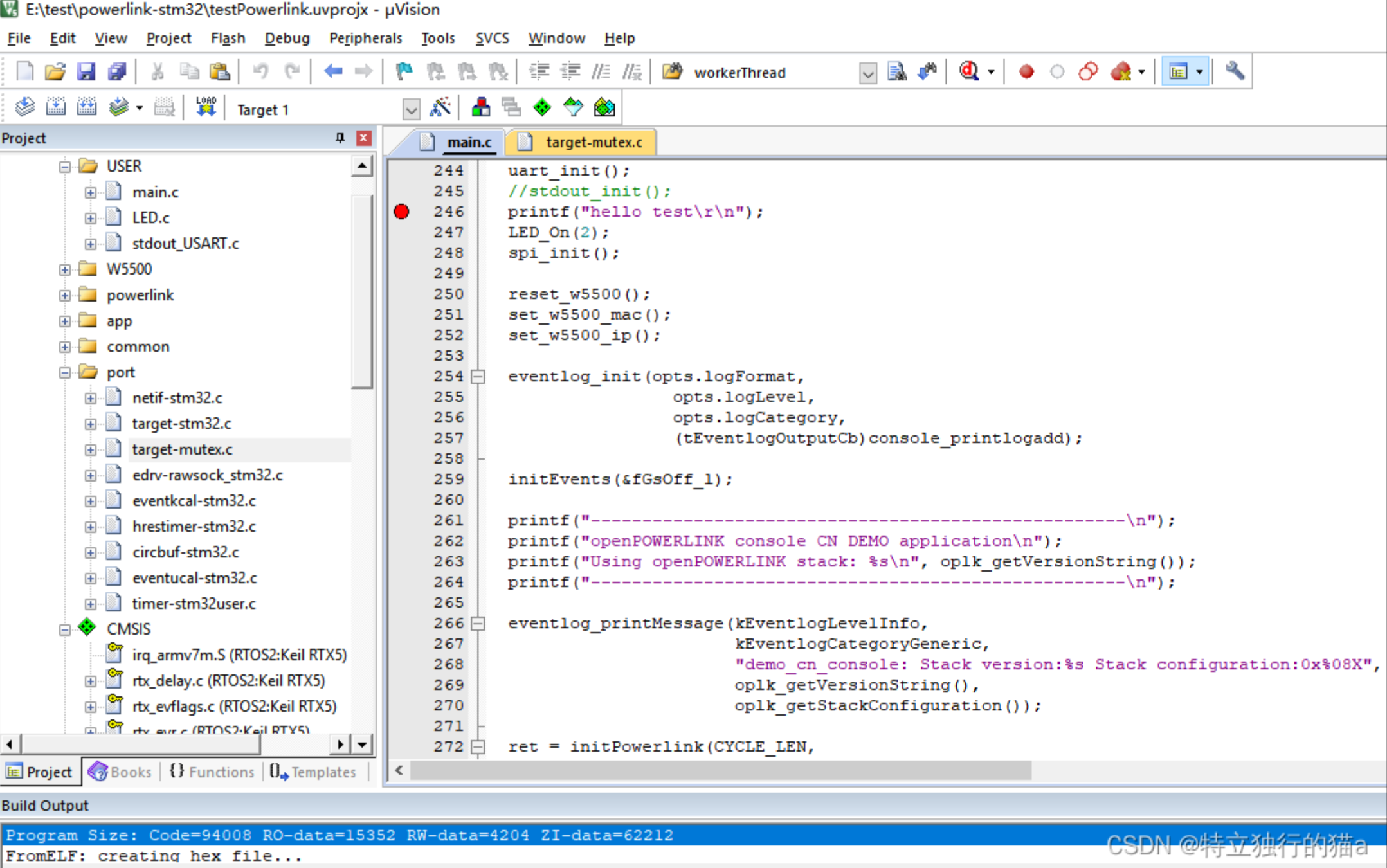Expand the W5500 folder
Image resolution: width=1387 pixels, height=868 pixels.
pos(64,269)
